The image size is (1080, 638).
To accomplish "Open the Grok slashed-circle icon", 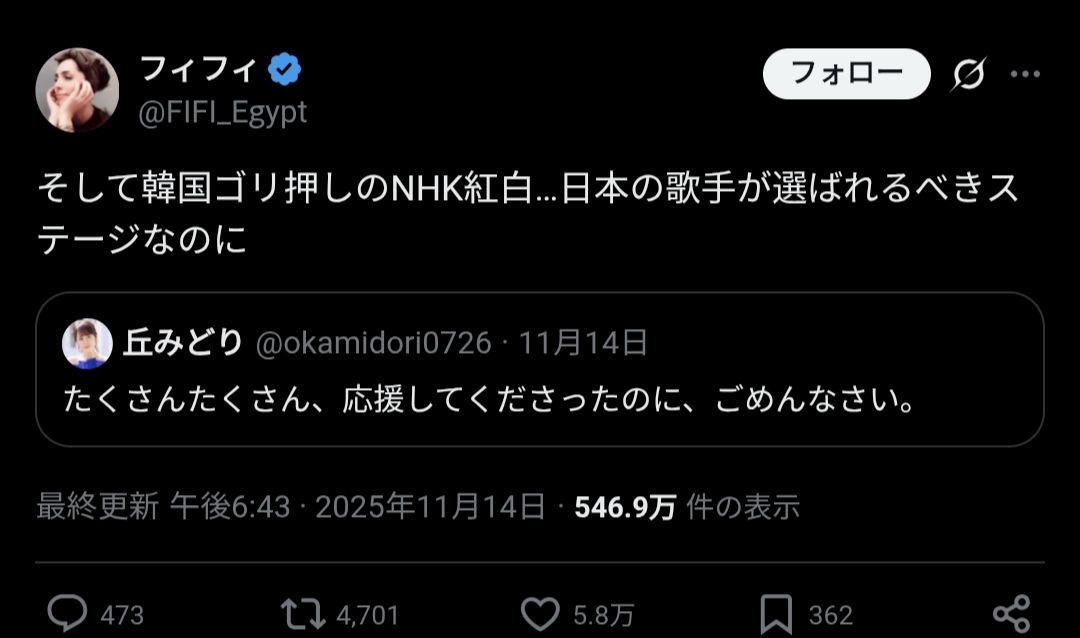I will (x=967, y=75).
